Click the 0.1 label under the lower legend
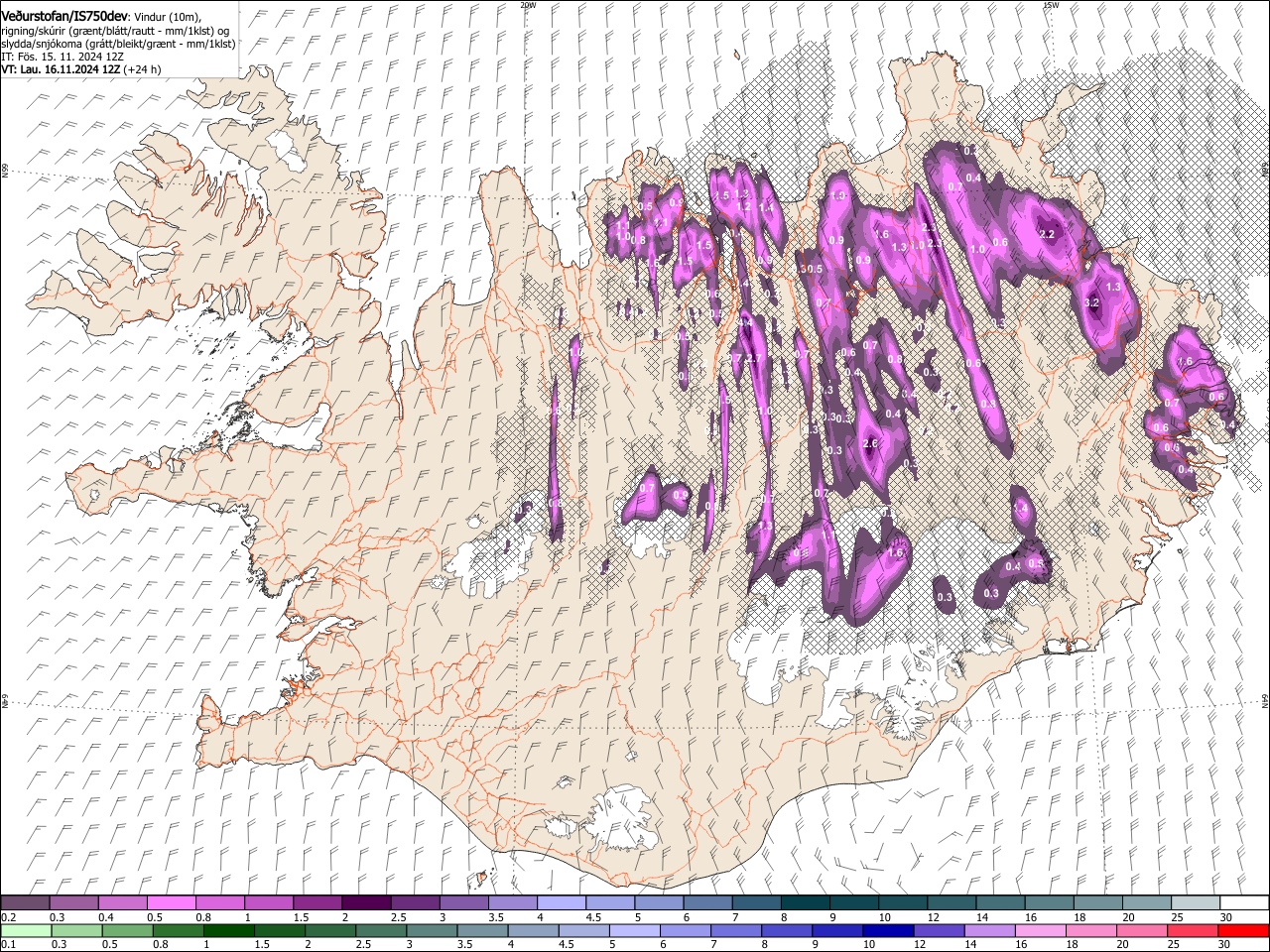 [x=7, y=944]
